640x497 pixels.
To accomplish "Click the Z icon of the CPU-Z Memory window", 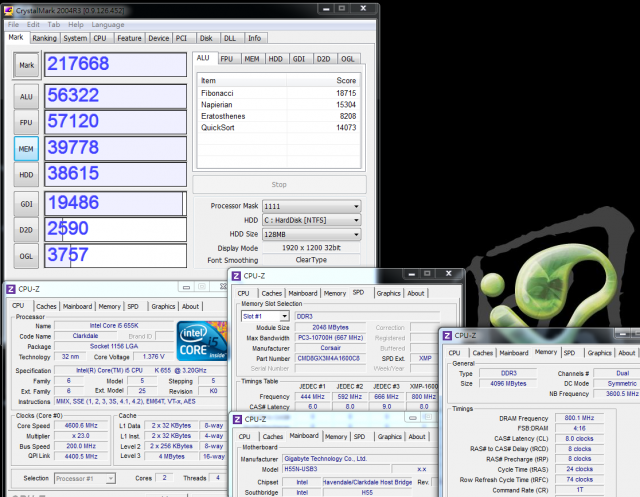I will pos(447,335).
